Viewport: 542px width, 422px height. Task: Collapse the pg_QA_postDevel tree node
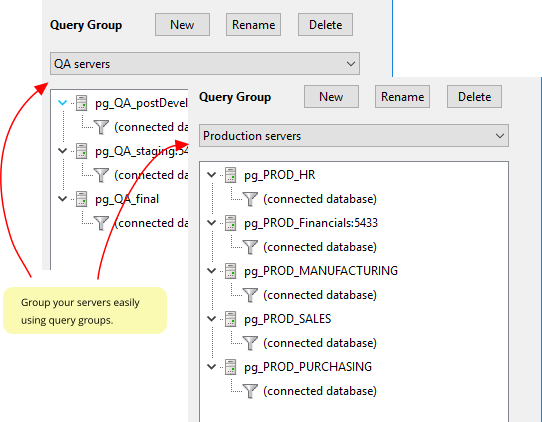click(62, 103)
